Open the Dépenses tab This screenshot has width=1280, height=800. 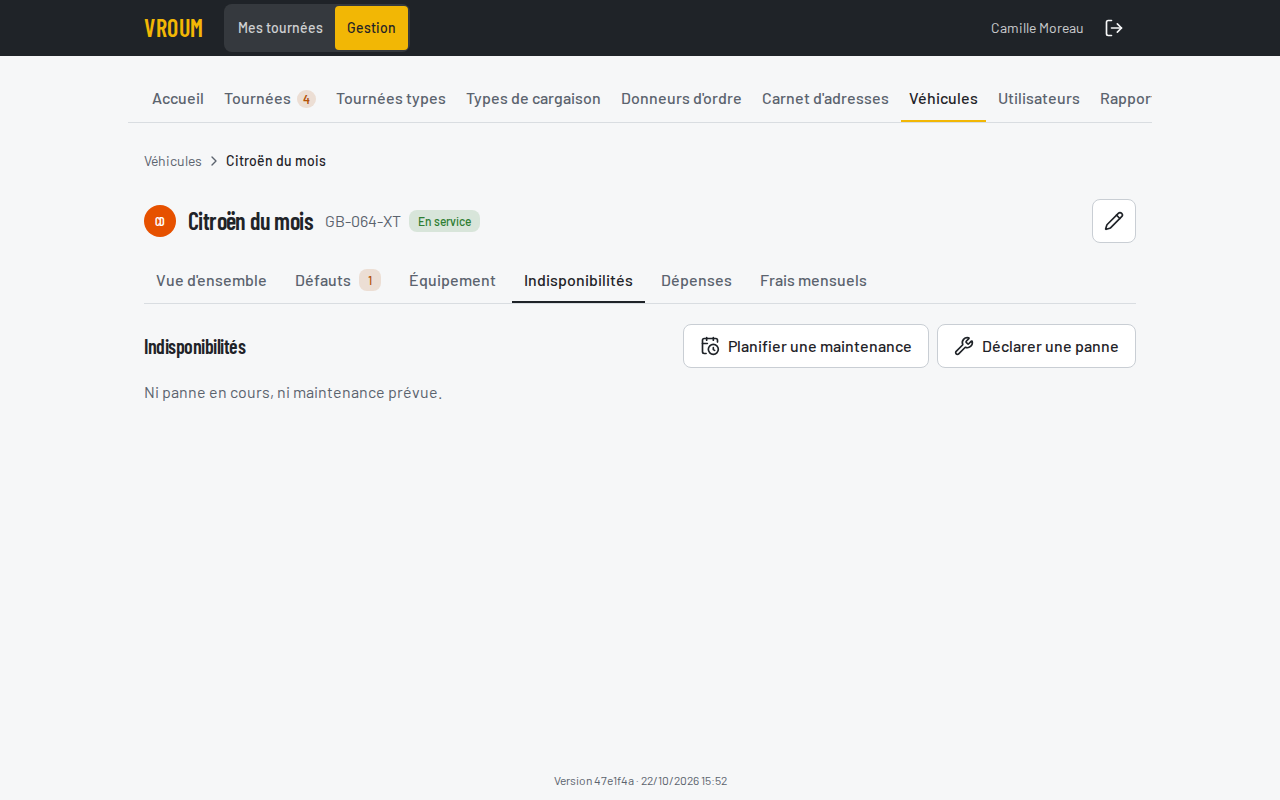pos(696,280)
